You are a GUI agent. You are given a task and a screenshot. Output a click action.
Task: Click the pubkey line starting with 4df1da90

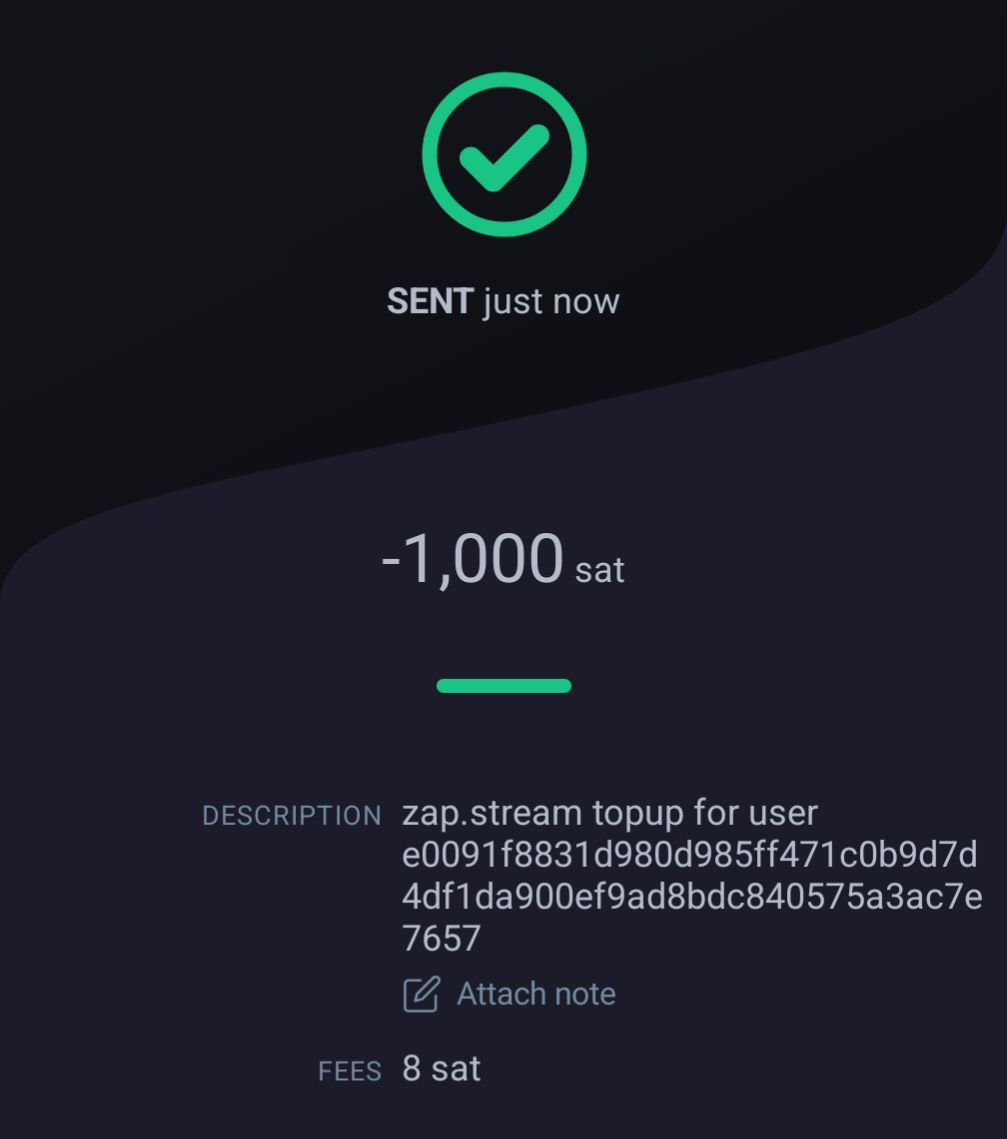tap(691, 897)
